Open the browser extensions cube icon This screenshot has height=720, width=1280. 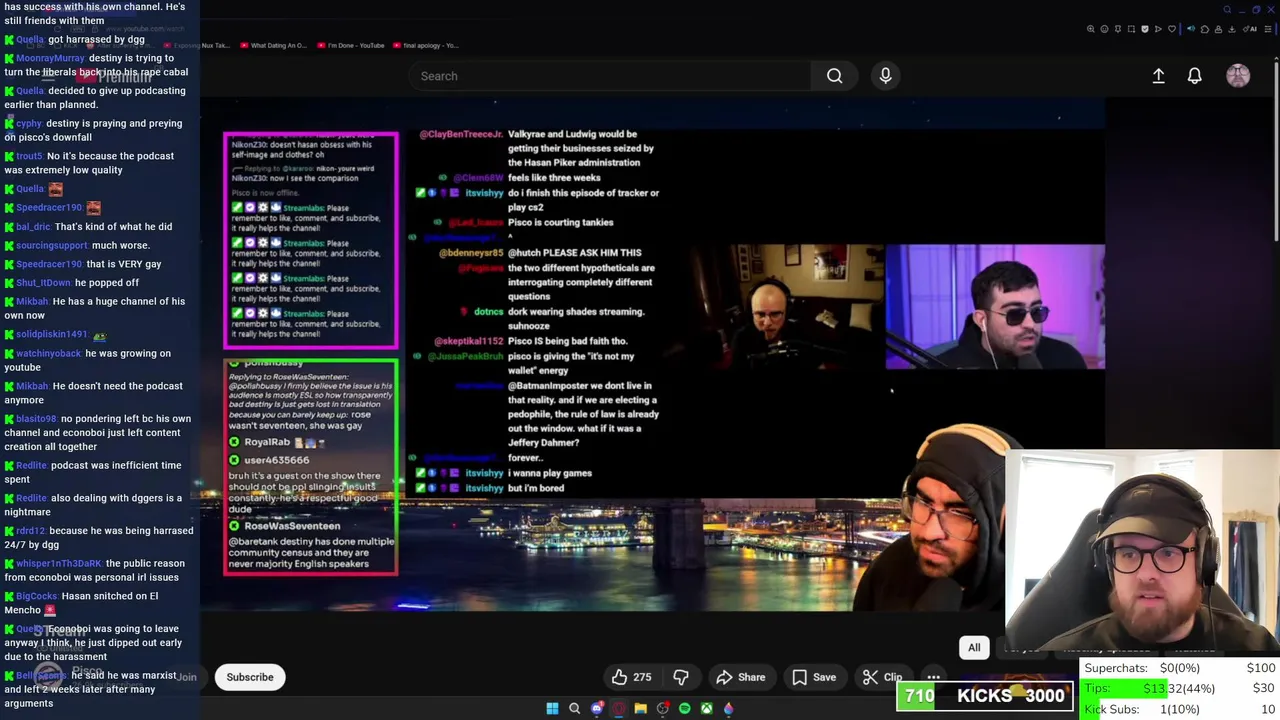1205,29
